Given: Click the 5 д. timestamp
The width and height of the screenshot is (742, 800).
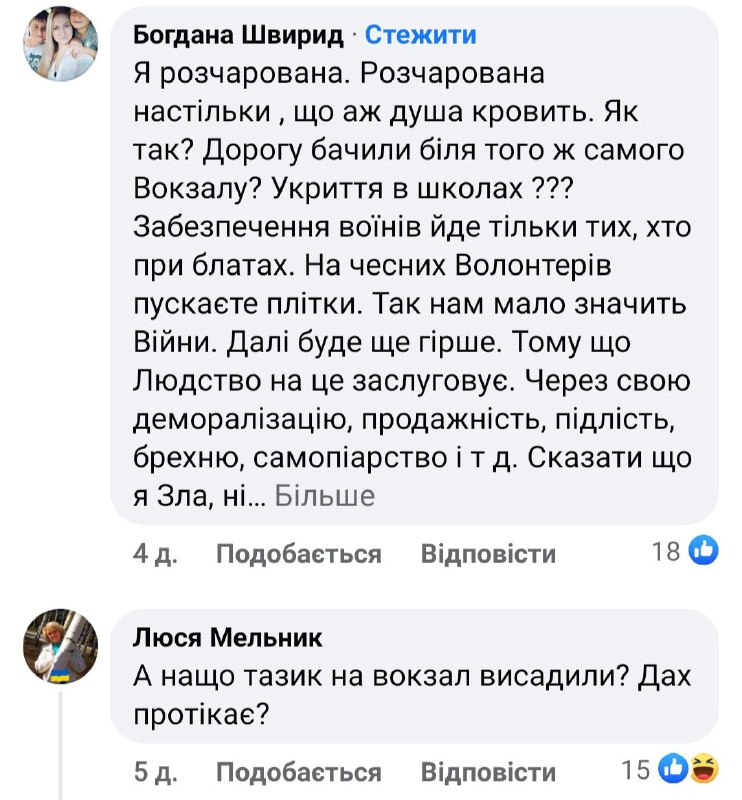Looking at the screenshot, I should [155, 772].
